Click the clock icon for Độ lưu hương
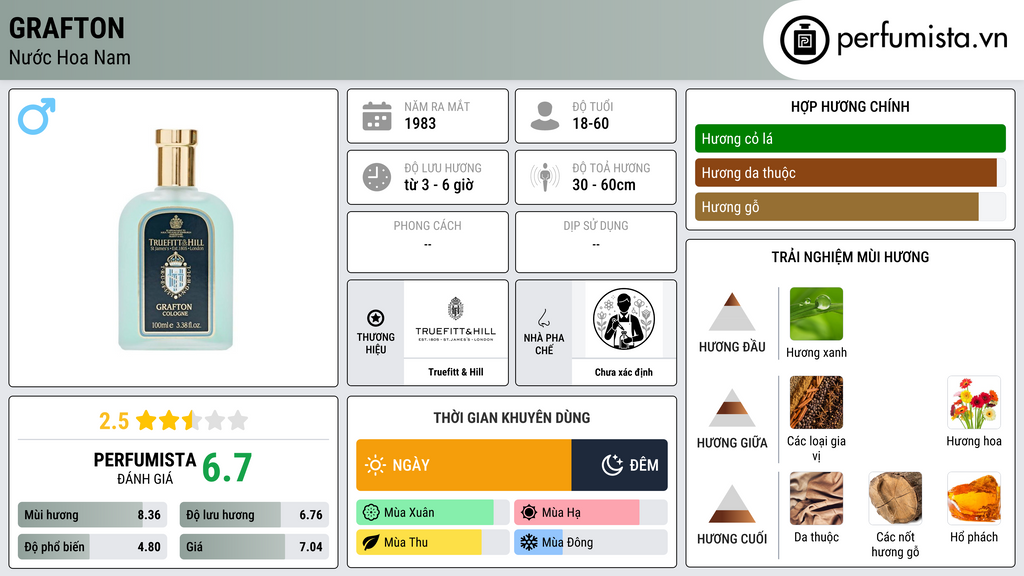The height and width of the screenshot is (576, 1024). coord(377,177)
